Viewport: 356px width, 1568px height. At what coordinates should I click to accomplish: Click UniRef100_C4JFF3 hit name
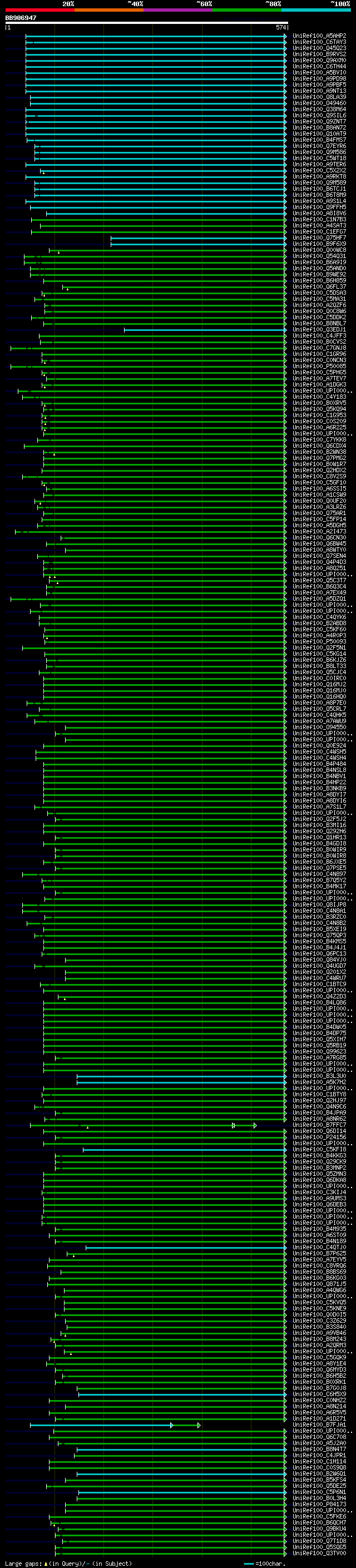(319, 336)
